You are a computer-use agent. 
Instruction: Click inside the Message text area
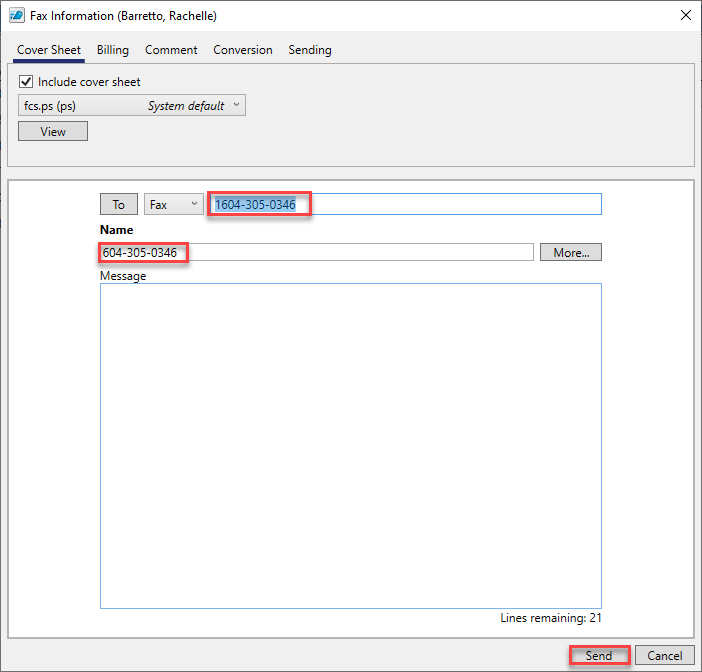[350, 445]
